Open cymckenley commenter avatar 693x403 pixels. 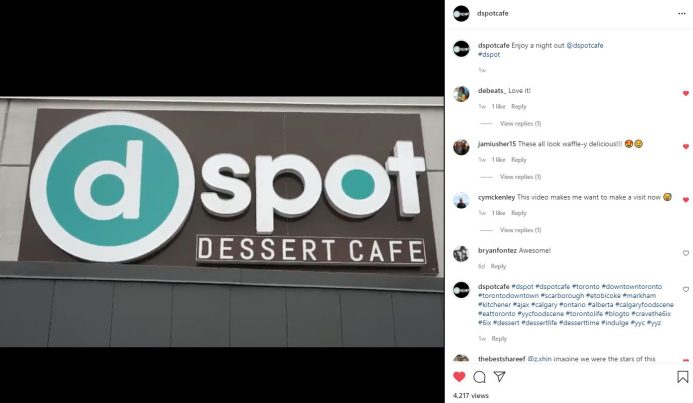pos(461,200)
